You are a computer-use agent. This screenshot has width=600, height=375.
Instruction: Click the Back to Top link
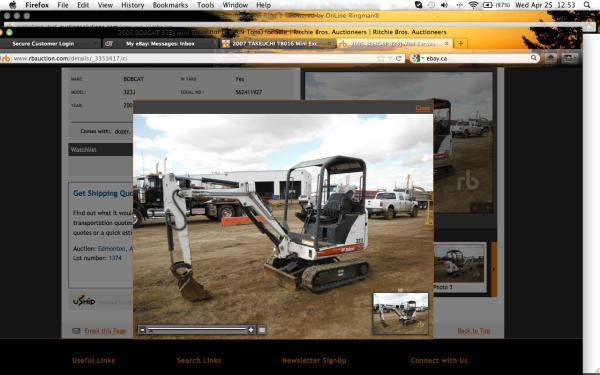tap(474, 331)
